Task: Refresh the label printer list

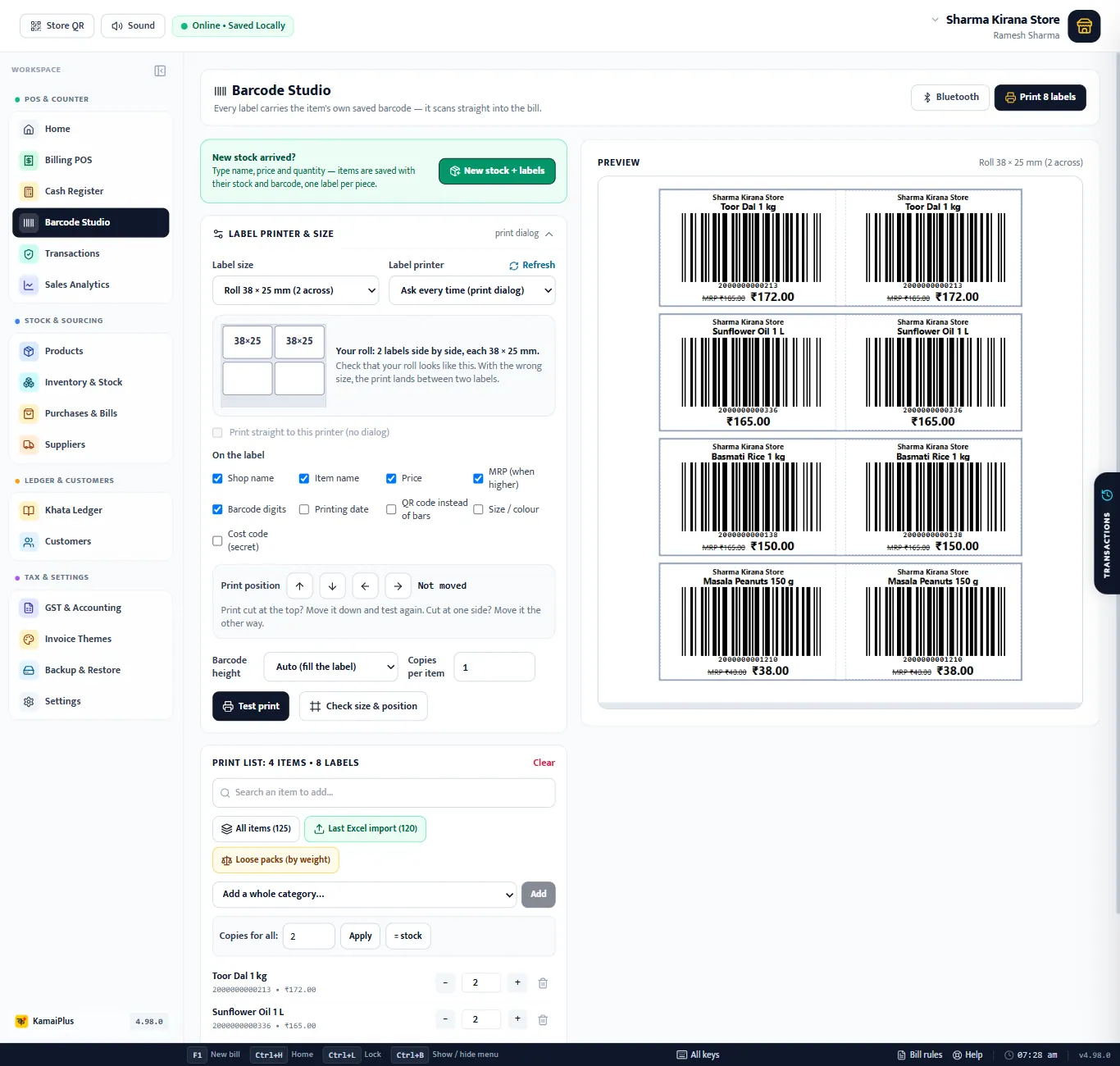Action: click(532, 265)
